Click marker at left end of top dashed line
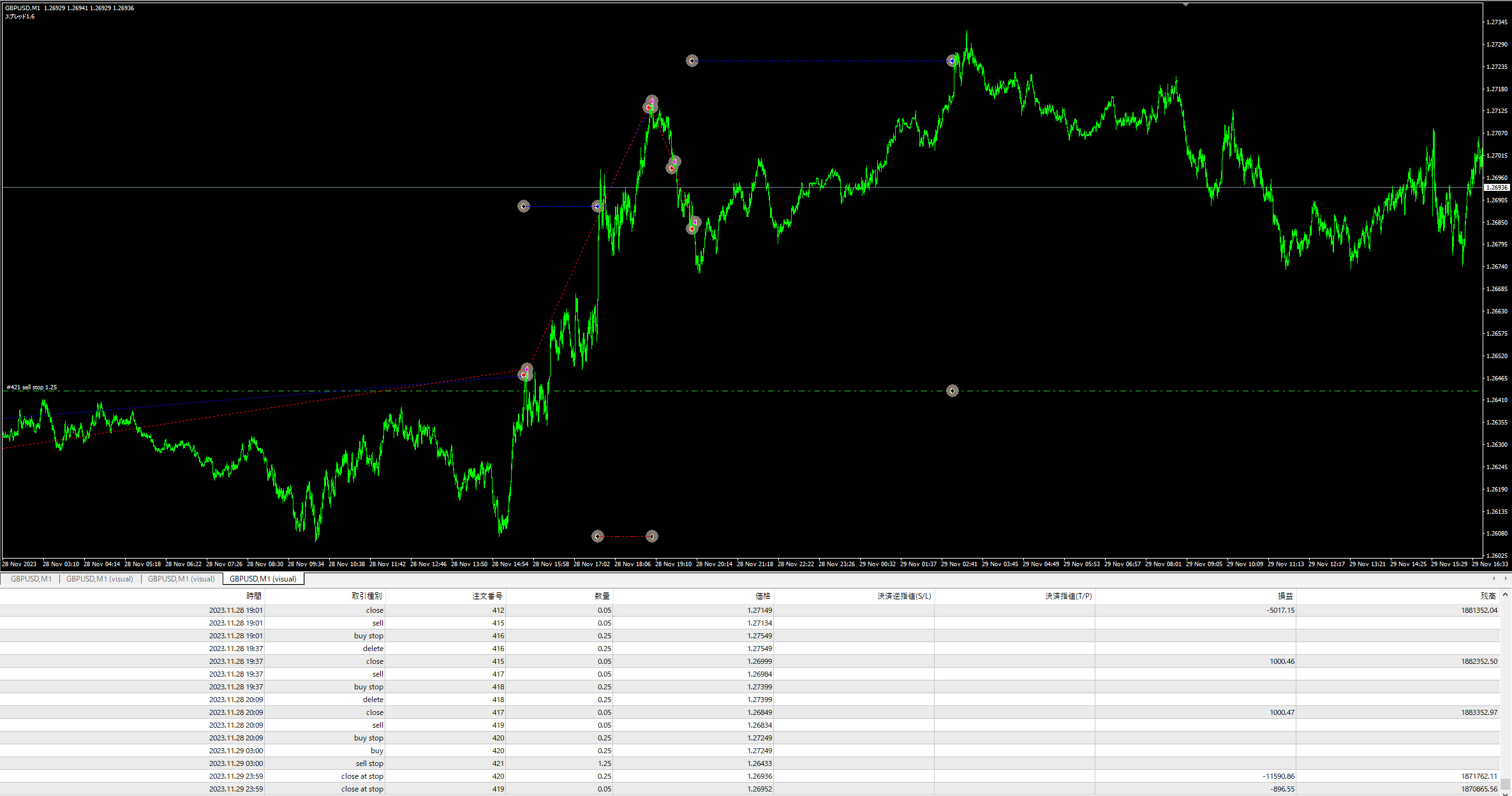1512x796 pixels. (x=692, y=61)
